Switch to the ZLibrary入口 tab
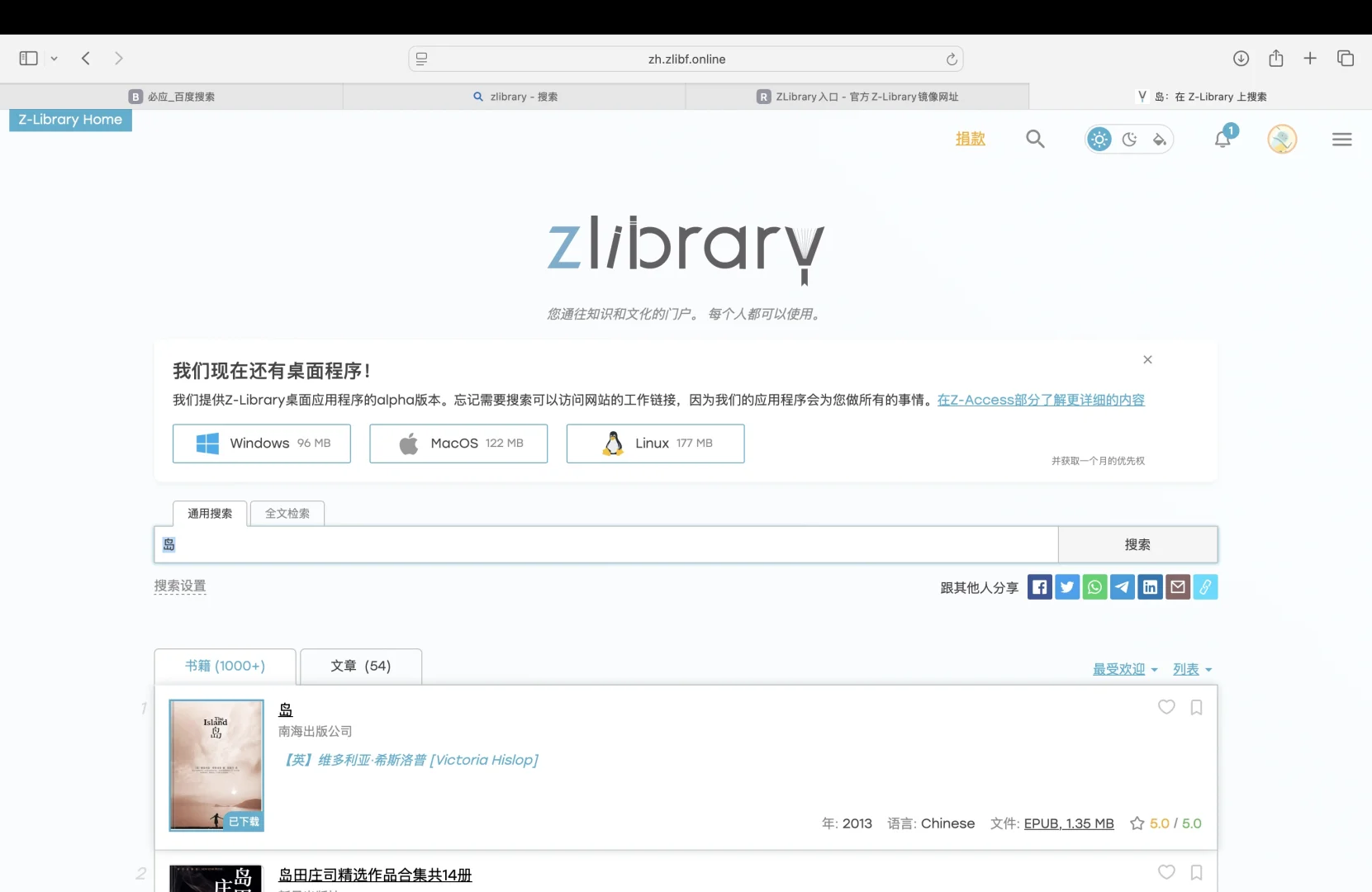Viewport: 1372px width, 892px height. point(857,97)
